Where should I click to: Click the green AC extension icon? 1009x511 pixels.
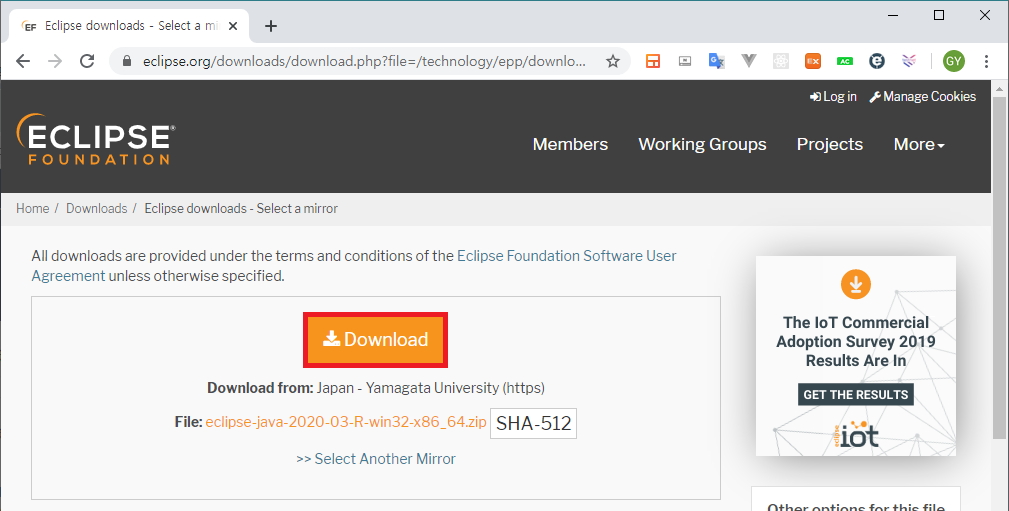(x=845, y=61)
